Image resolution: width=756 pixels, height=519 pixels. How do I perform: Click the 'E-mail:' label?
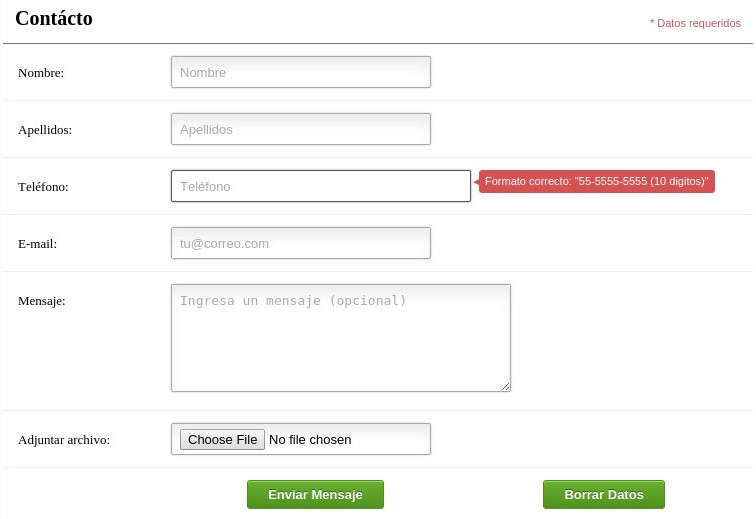tap(38, 244)
